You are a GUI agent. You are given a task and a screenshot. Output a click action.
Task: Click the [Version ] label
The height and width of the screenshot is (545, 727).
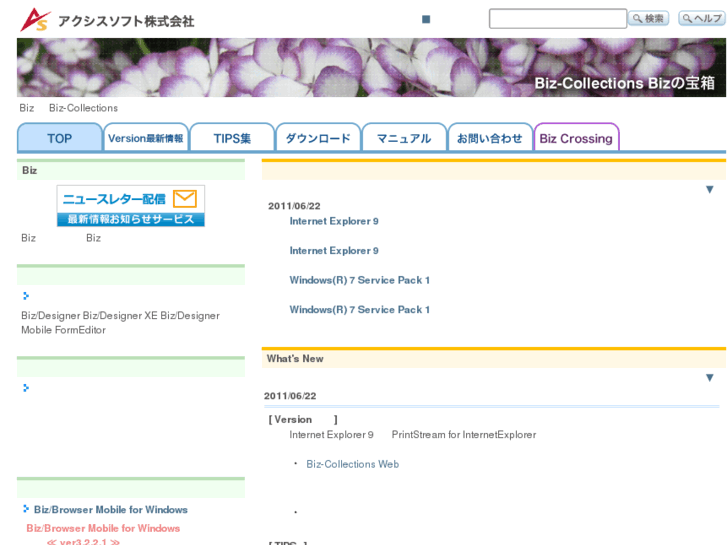303,420
